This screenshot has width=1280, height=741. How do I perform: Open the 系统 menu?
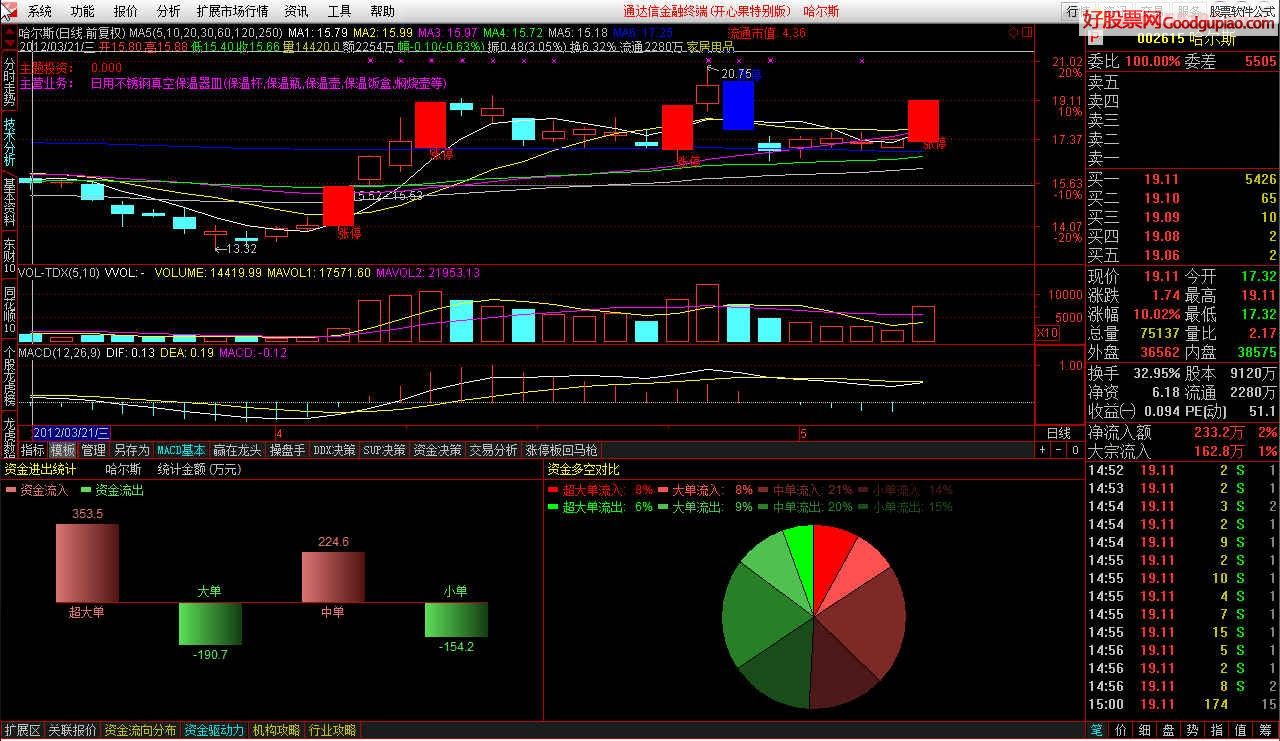[x=40, y=11]
